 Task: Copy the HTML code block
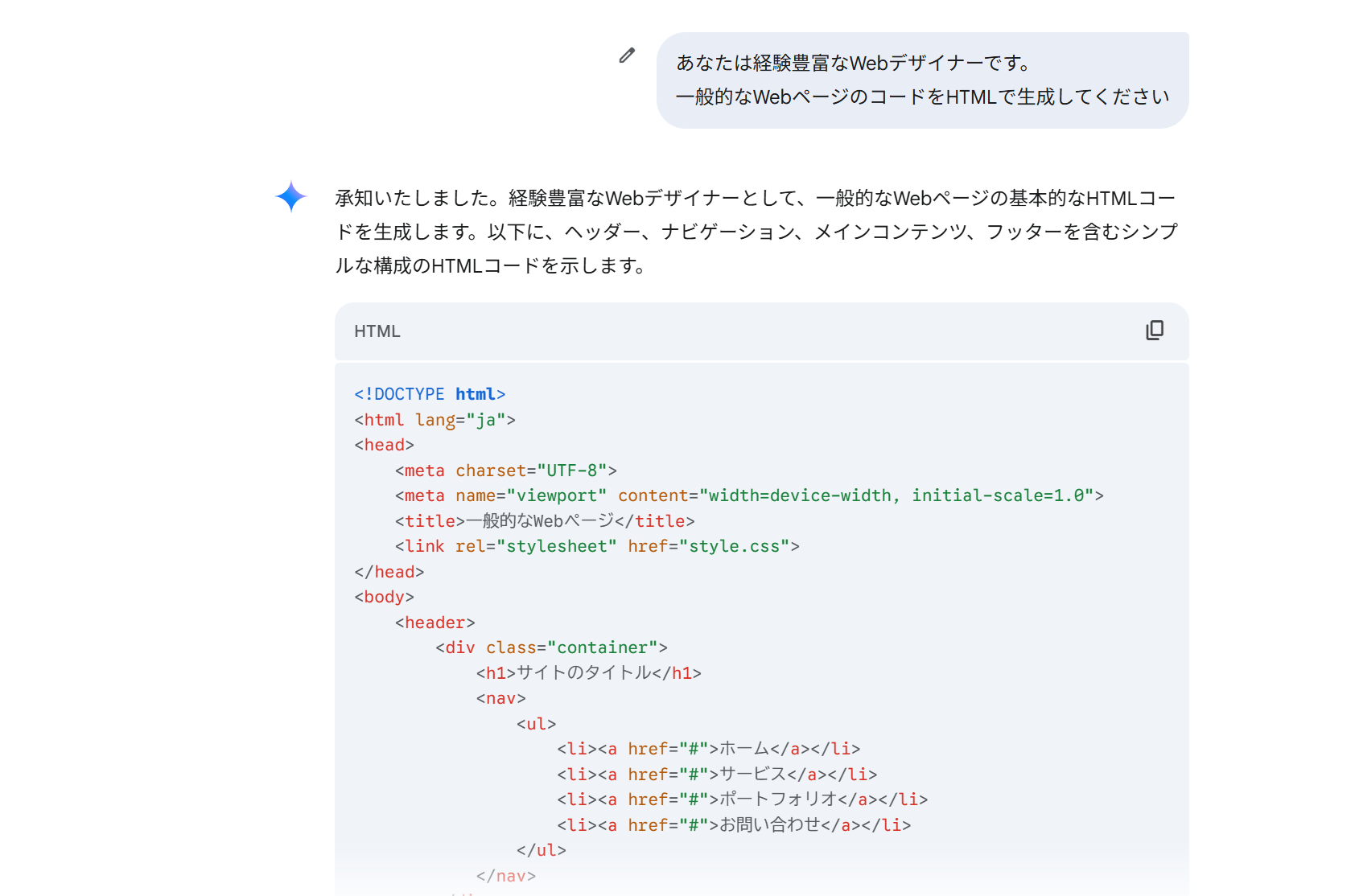click(1155, 331)
